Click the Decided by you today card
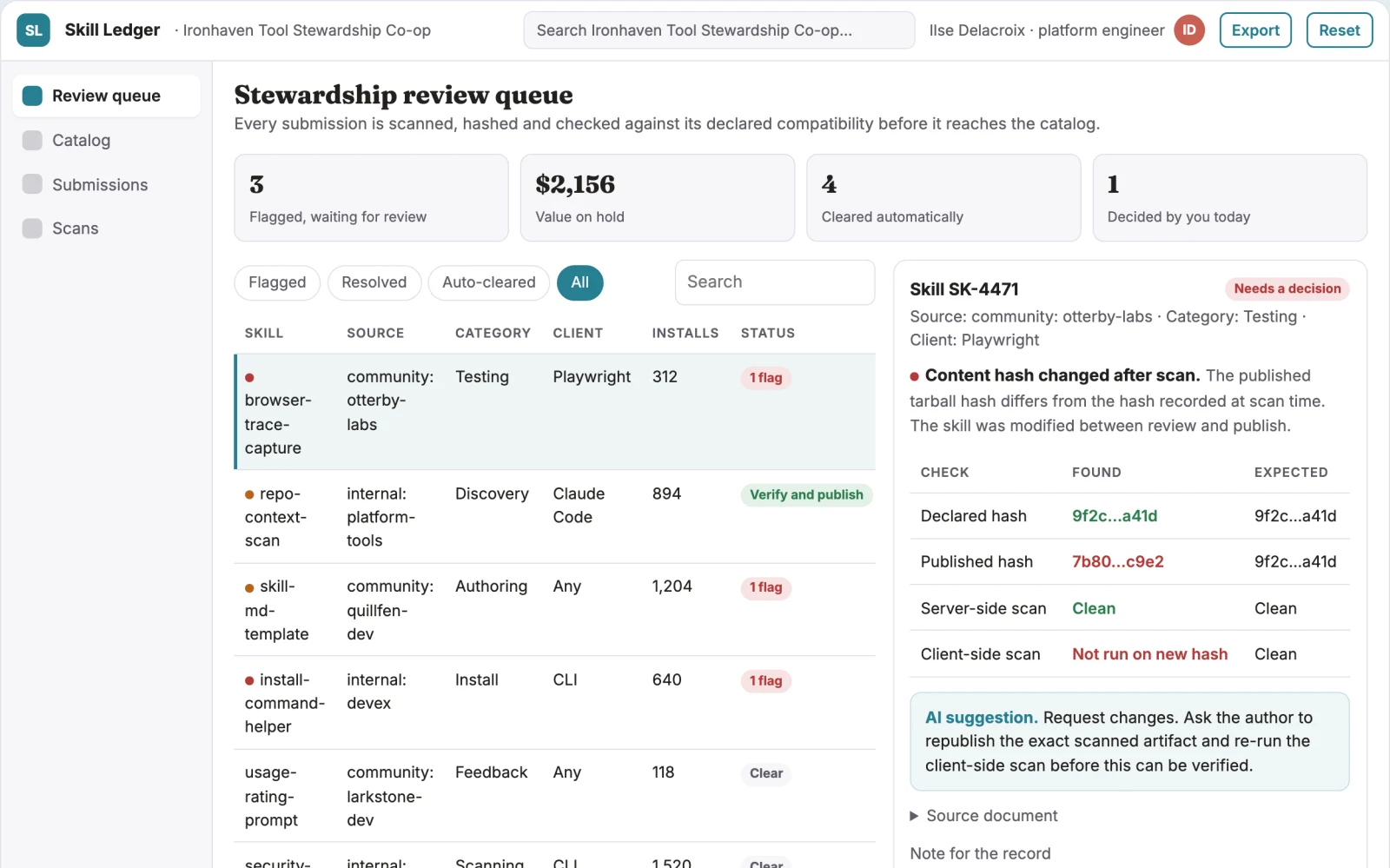This screenshot has width=1390, height=868. (1229, 198)
